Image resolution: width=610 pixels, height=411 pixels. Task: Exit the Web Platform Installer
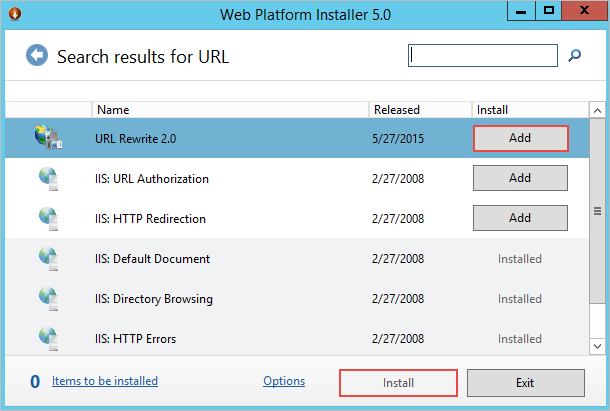coord(525,383)
